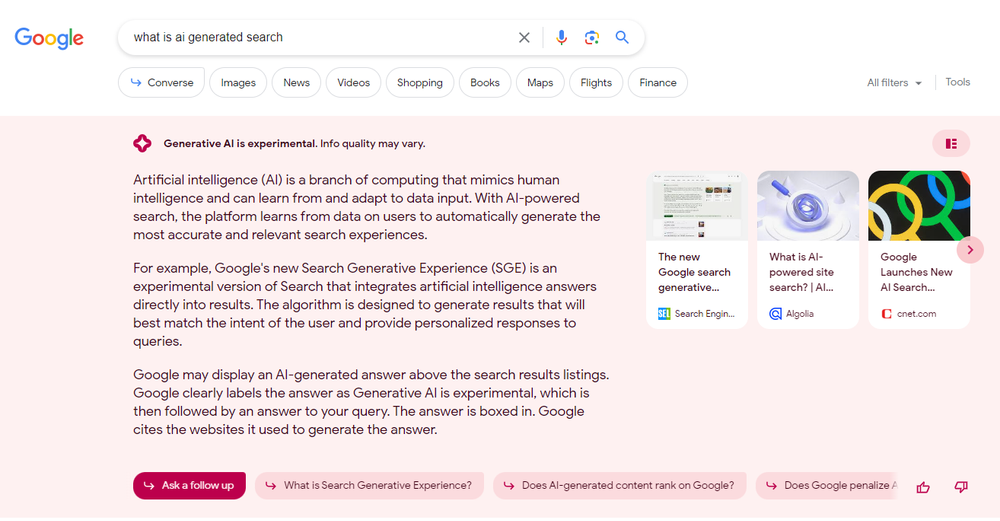Open the Converse chip
Image resolution: width=1000 pixels, height=521 pixels.
[x=161, y=82]
